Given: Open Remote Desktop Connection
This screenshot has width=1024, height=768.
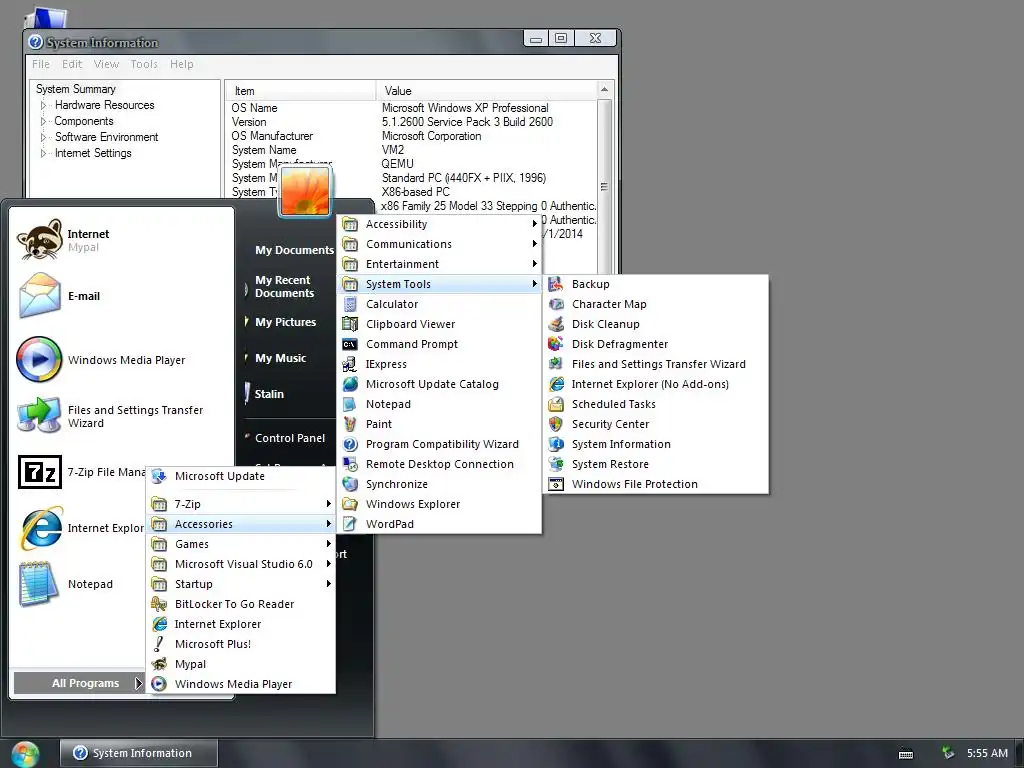Looking at the screenshot, I should click(440, 464).
